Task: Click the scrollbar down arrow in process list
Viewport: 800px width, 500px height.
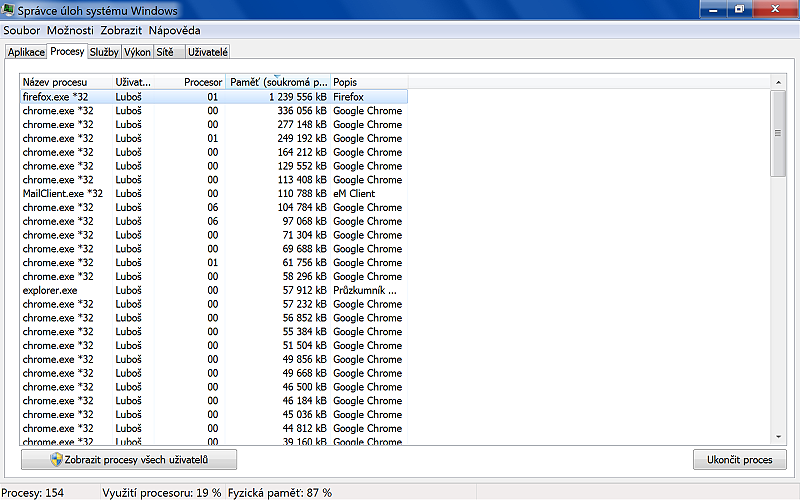Action: tap(778, 436)
